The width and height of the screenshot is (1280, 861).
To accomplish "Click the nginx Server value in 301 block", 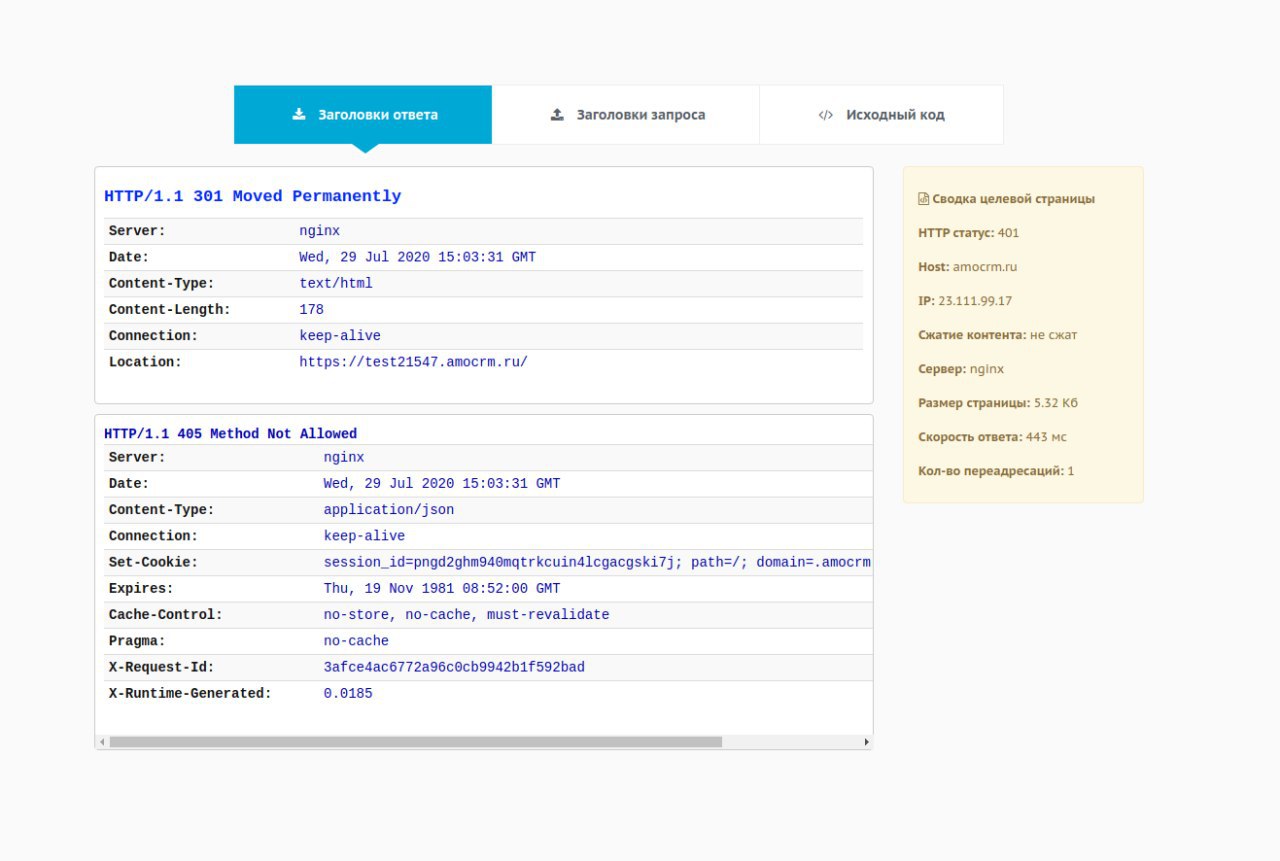I will (x=320, y=231).
